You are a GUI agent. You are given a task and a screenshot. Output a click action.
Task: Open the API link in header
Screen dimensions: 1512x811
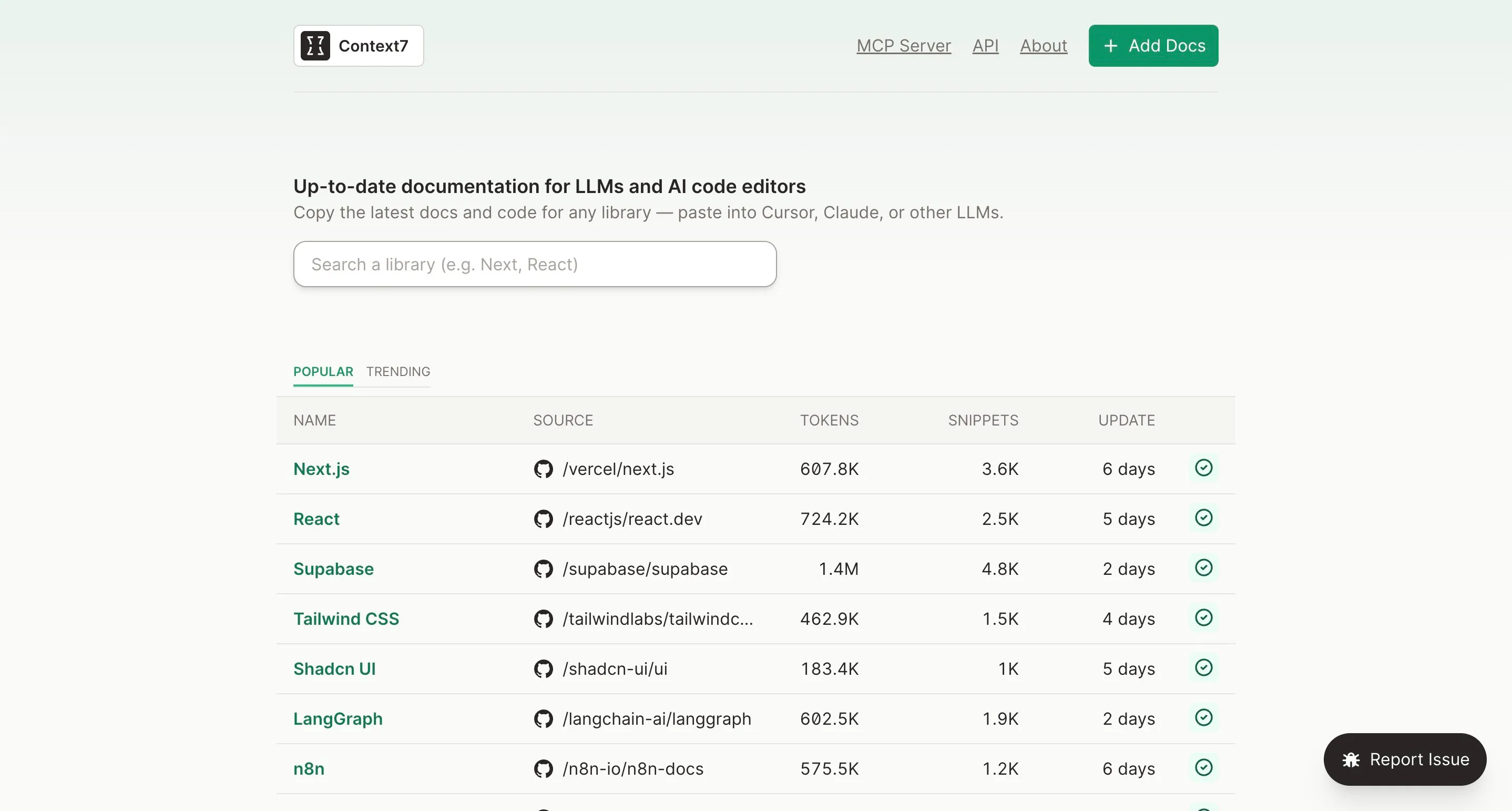(986, 46)
